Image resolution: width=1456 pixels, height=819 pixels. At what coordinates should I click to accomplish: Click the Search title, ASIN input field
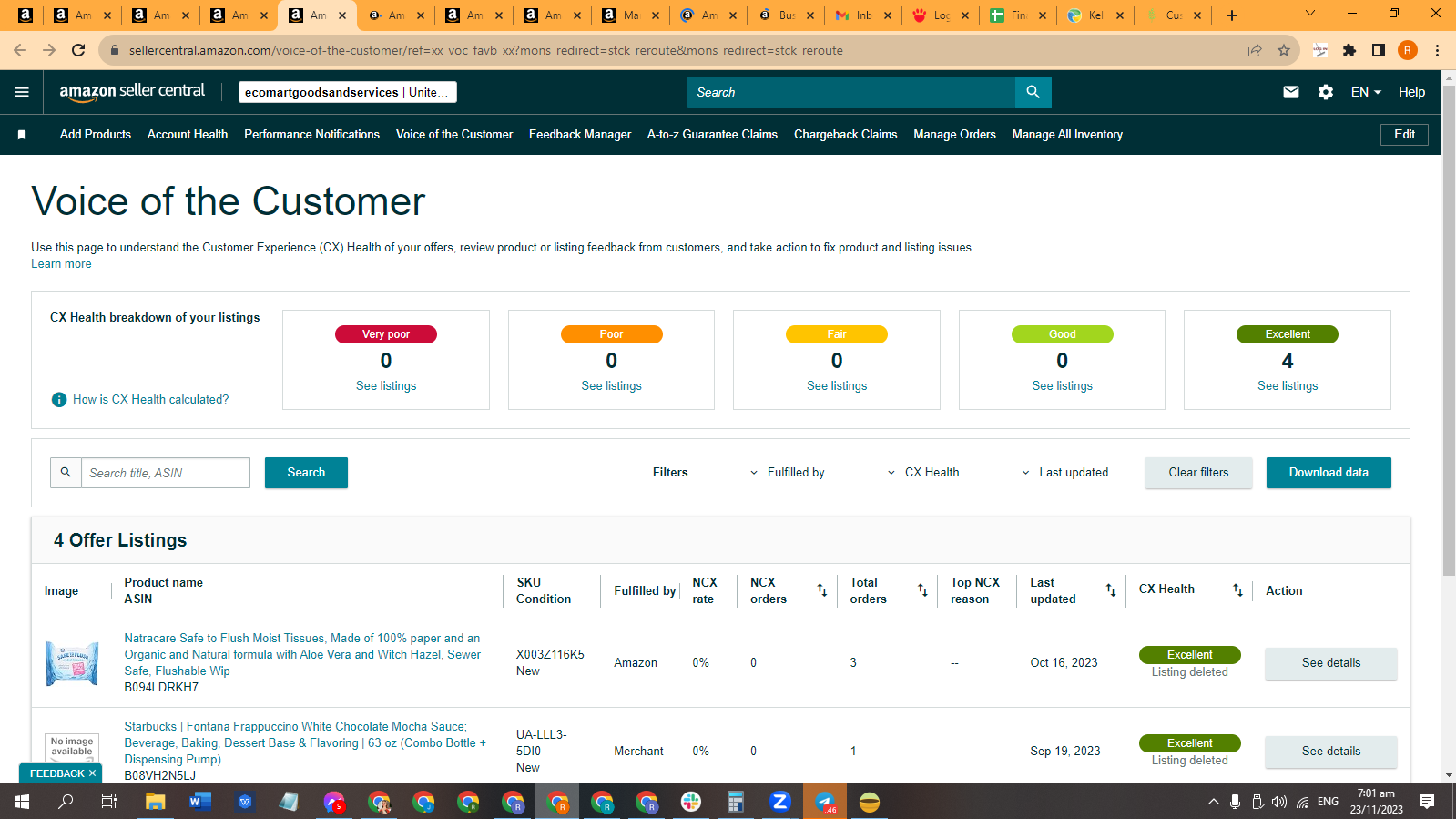166,473
